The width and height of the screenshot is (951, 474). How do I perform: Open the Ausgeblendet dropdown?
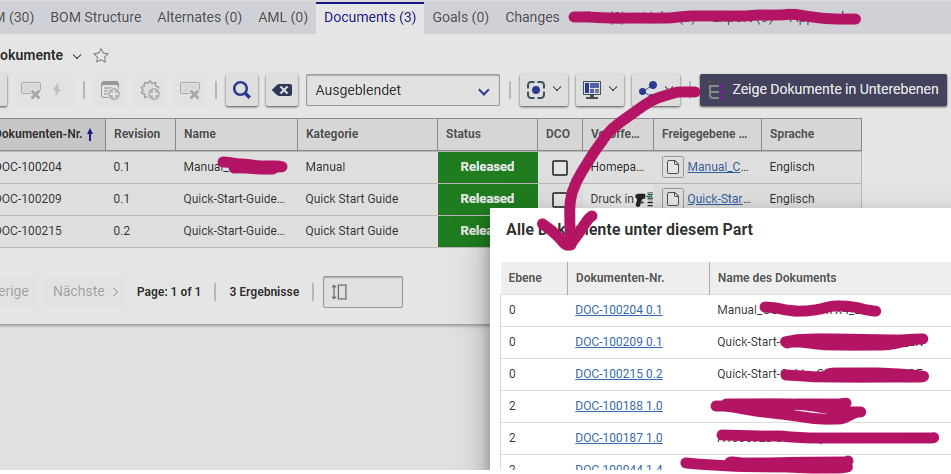pos(402,90)
